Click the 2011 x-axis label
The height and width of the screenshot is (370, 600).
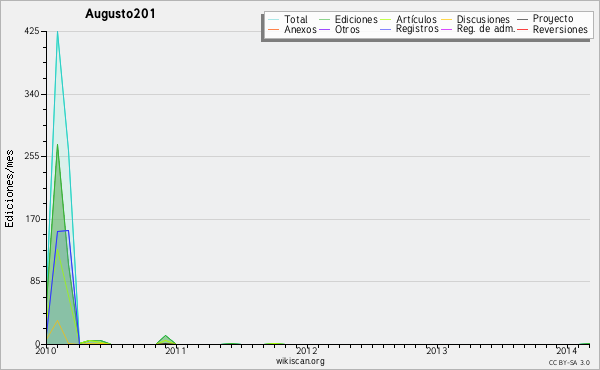(x=176, y=350)
